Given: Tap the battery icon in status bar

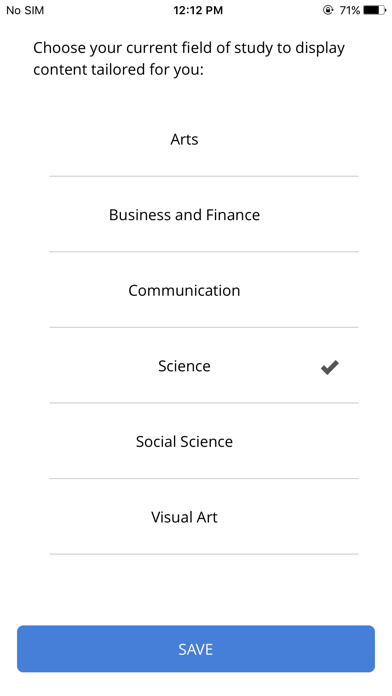Looking at the screenshot, I should point(375,10).
